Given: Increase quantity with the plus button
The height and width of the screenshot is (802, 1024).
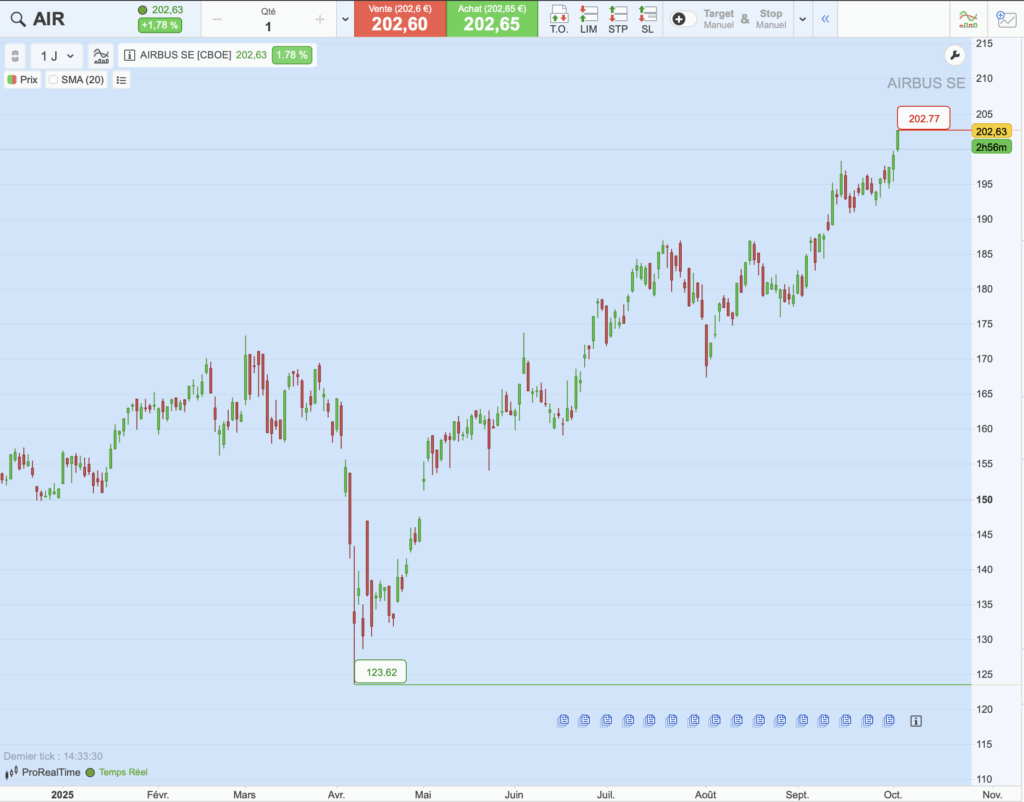Looking at the screenshot, I should pos(320,19).
